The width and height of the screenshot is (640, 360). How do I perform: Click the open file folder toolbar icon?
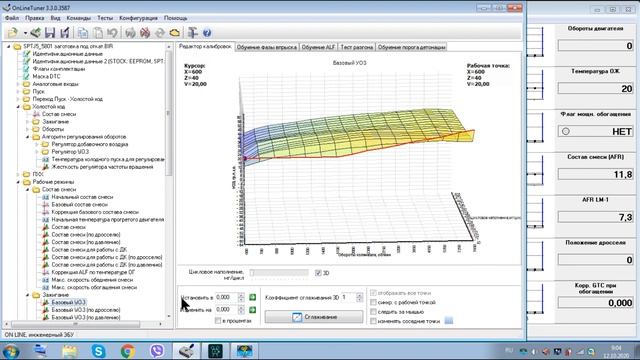[x=13, y=33]
